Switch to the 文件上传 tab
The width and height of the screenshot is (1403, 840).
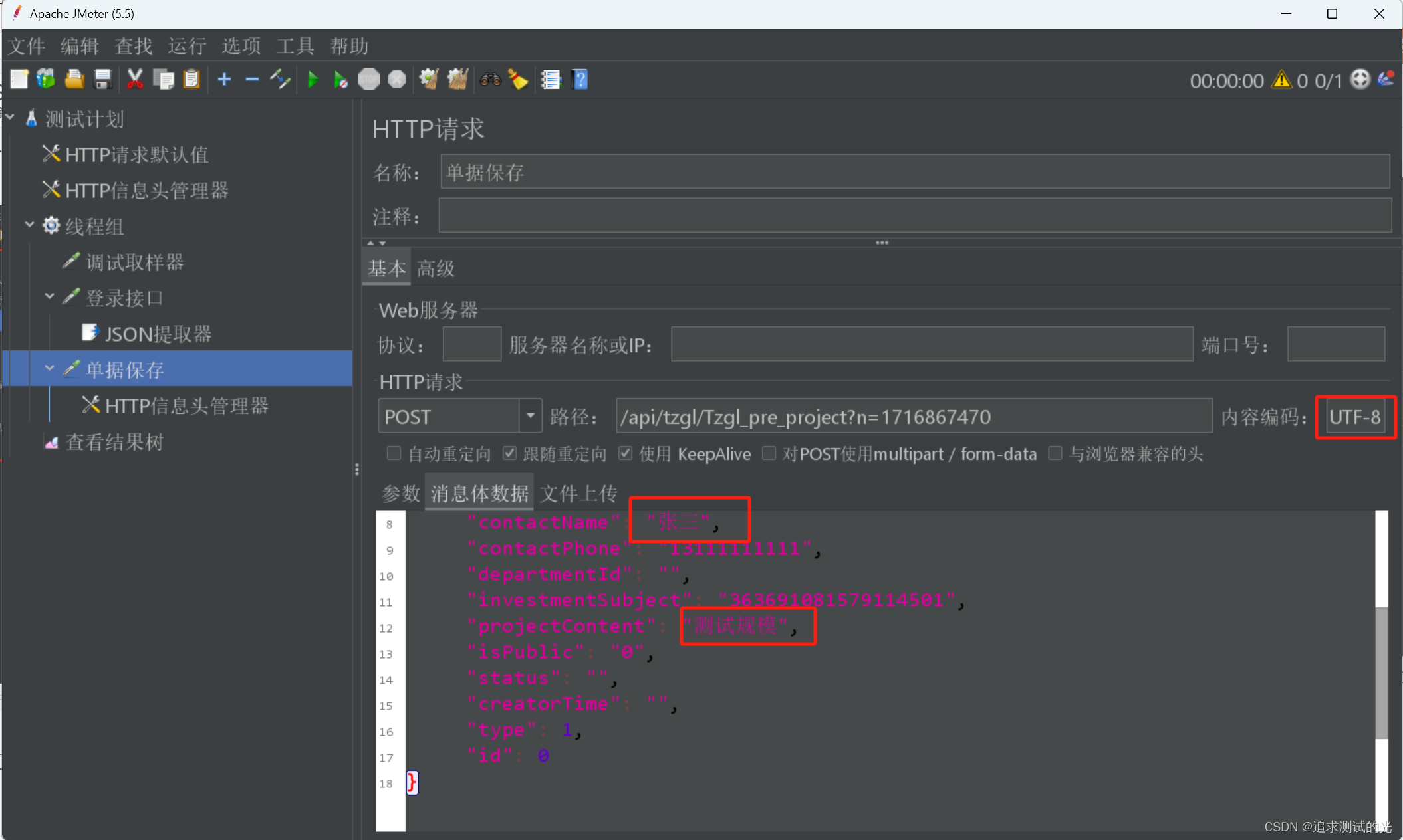(x=578, y=493)
